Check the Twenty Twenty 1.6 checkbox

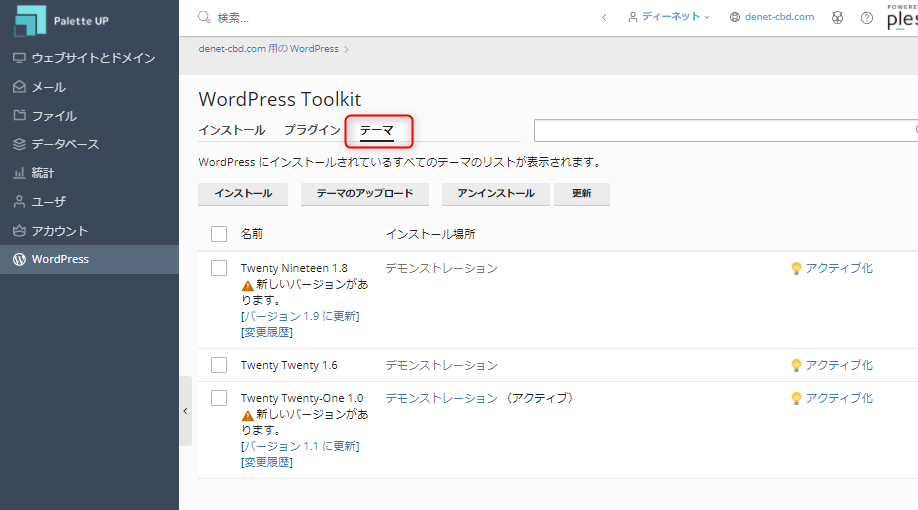tap(219, 365)
